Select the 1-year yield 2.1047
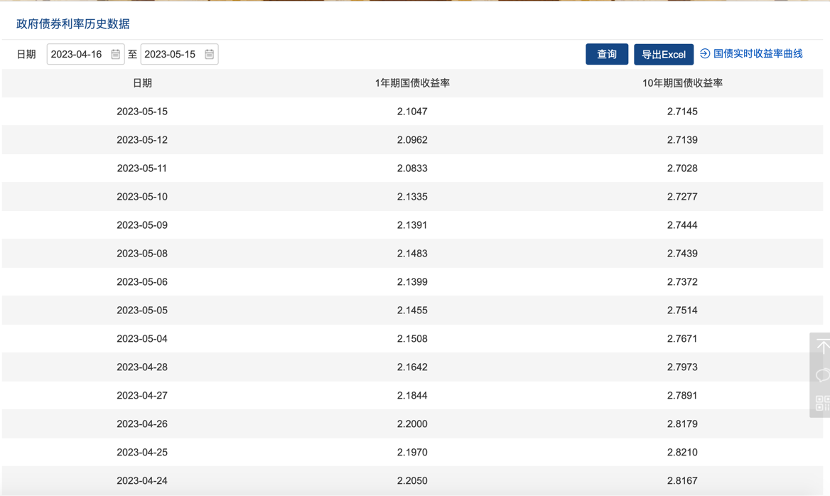The height and width of the screenshot is (496, 830). click(412, 112)
